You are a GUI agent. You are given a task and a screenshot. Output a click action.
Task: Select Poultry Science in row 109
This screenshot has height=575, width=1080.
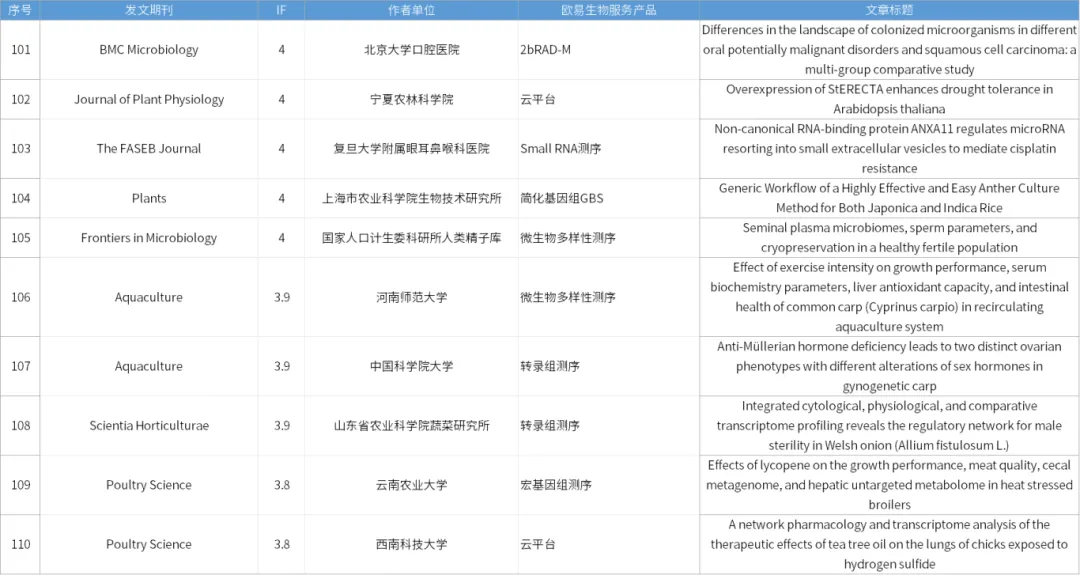tap(149, 485)
